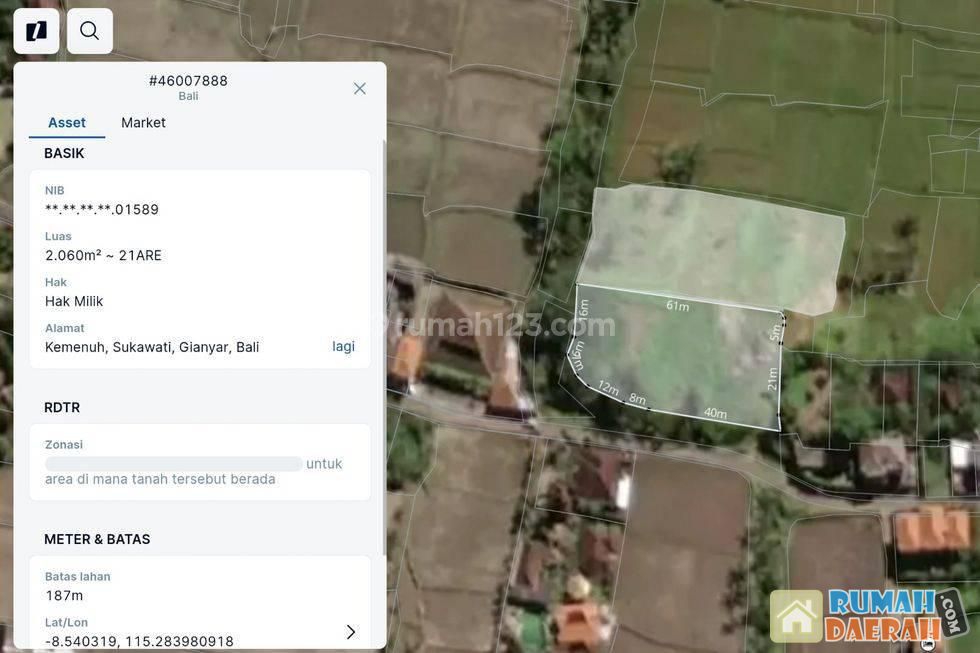Switch to the Asset tab
The height and width of the screenshot is (653, 980).
(67, 122)
